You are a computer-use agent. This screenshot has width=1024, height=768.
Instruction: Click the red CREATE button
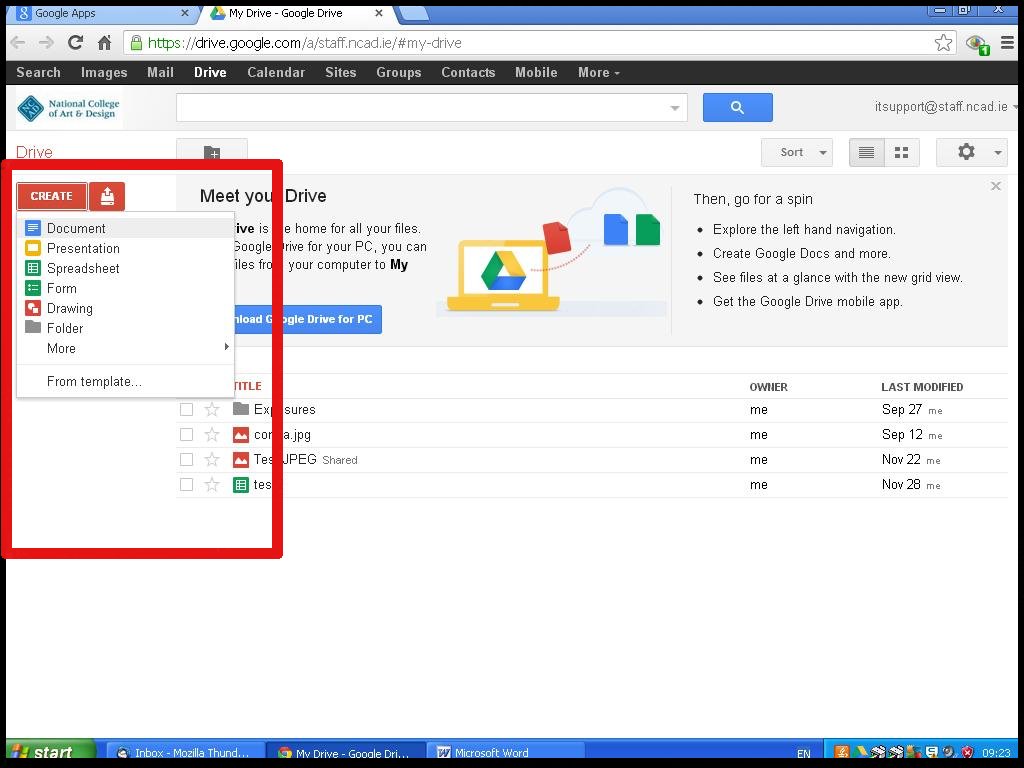point(52,196)
